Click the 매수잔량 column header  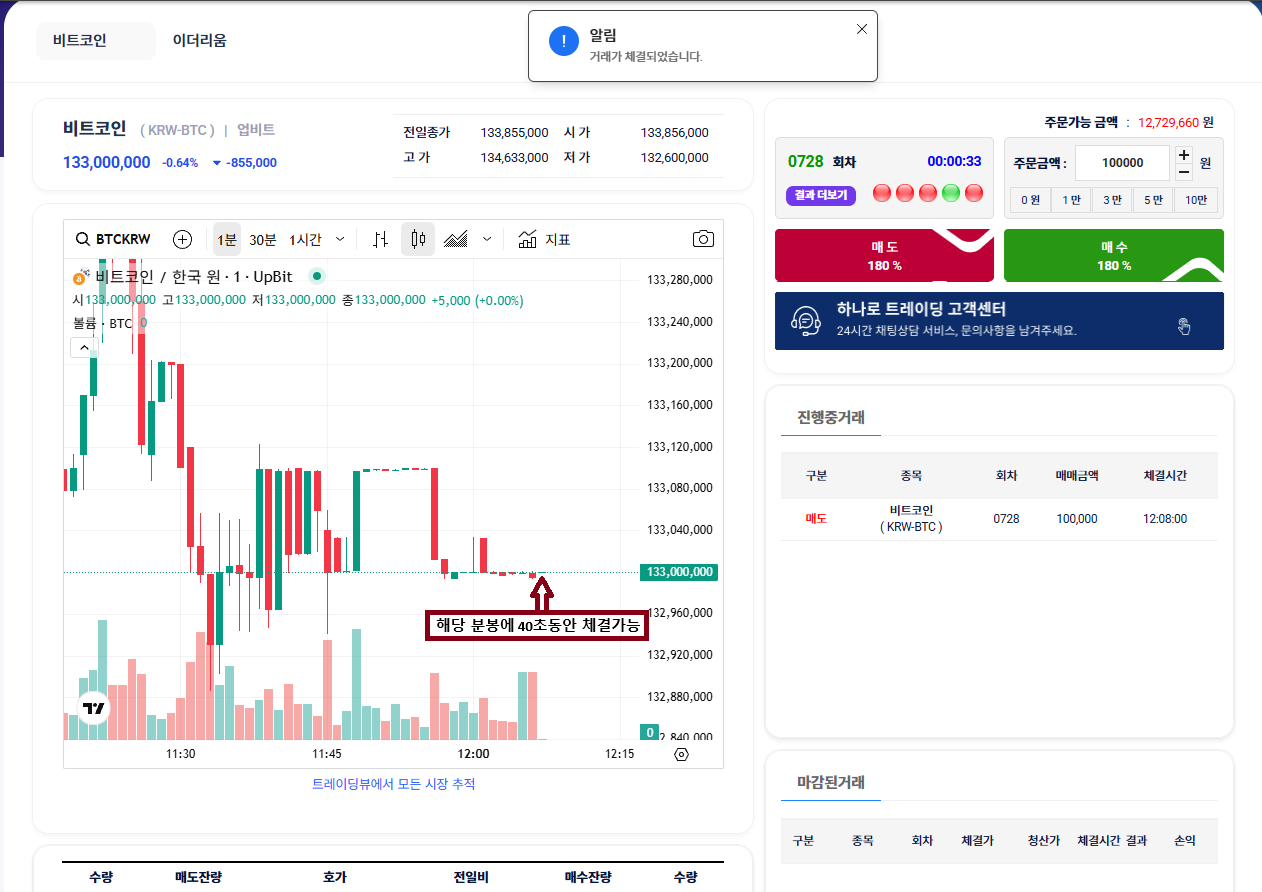588,877
